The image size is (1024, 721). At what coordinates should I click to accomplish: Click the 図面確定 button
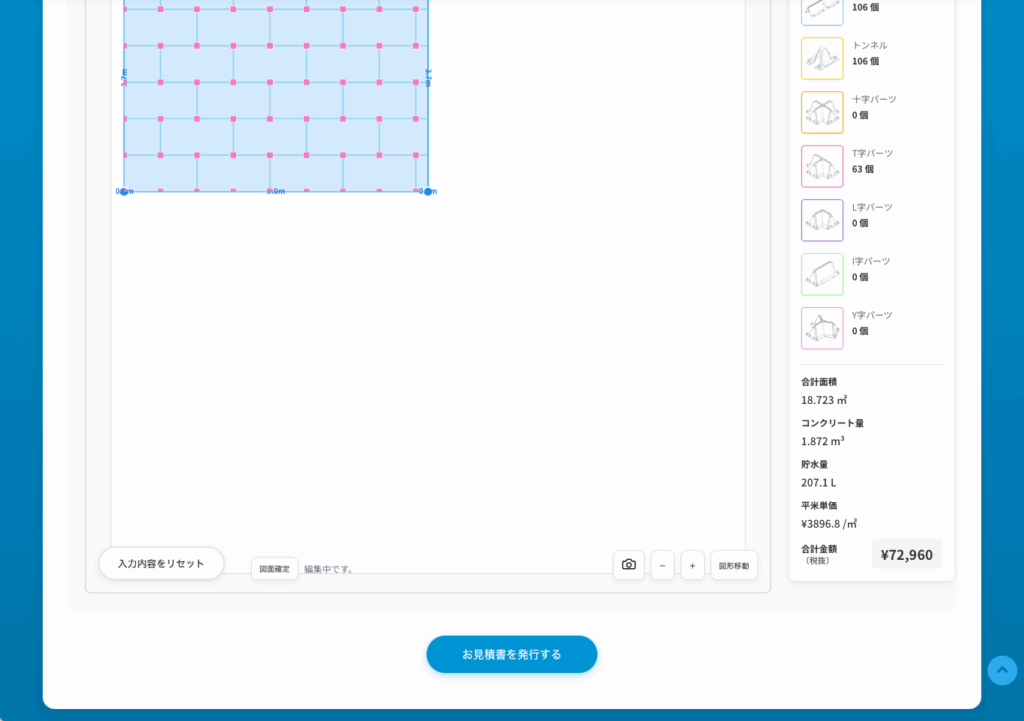pyautogui.click(x=274, y=569)
